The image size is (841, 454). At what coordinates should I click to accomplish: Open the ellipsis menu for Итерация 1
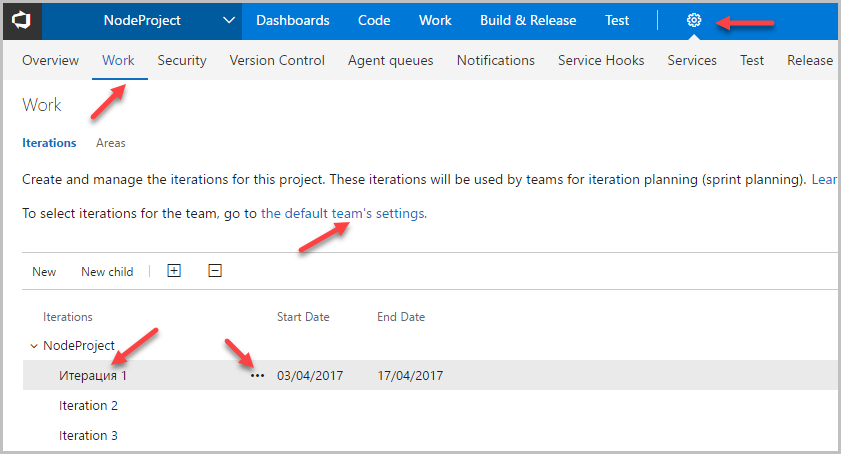click(257, 376)
